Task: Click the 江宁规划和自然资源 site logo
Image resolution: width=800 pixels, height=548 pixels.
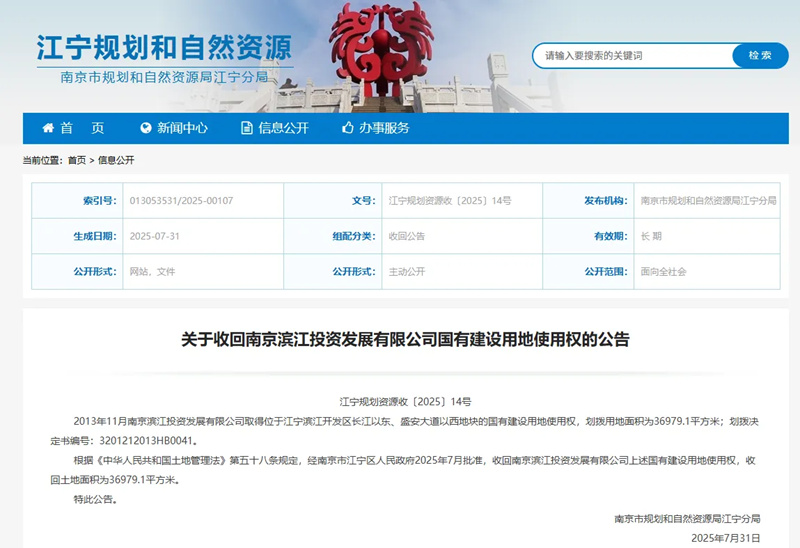Action: (x=164, y=48)
